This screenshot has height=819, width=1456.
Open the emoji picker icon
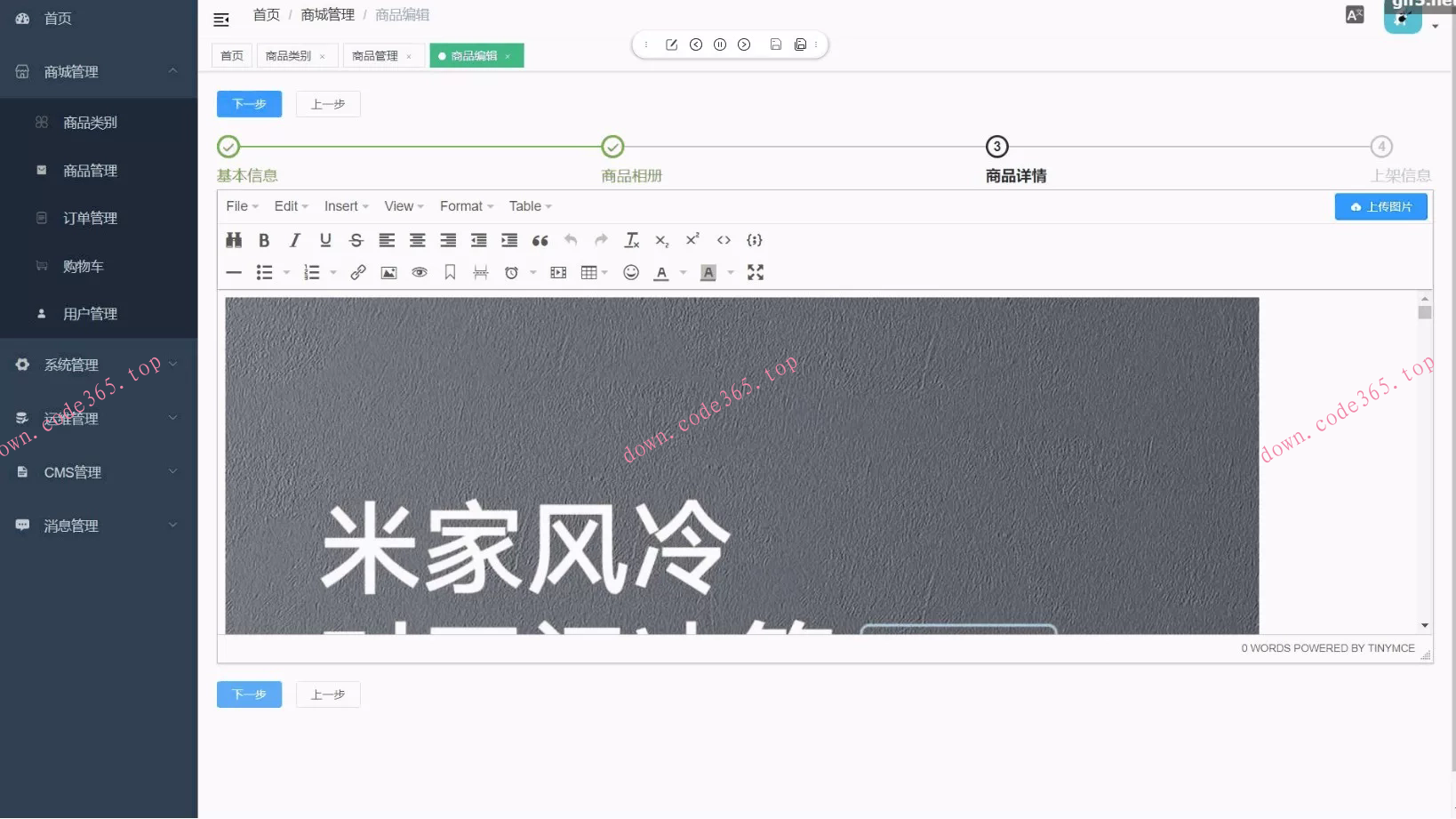coord(631,272)
